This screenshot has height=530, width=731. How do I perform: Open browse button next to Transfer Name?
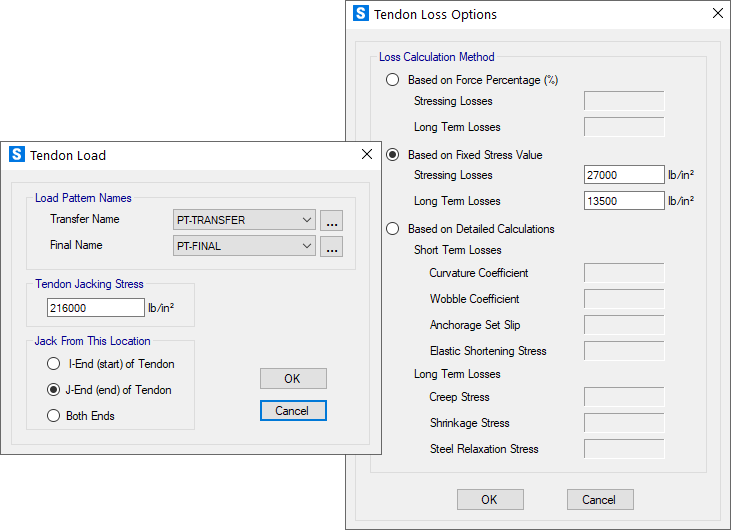pyautogui.click(x=332, y=221)
